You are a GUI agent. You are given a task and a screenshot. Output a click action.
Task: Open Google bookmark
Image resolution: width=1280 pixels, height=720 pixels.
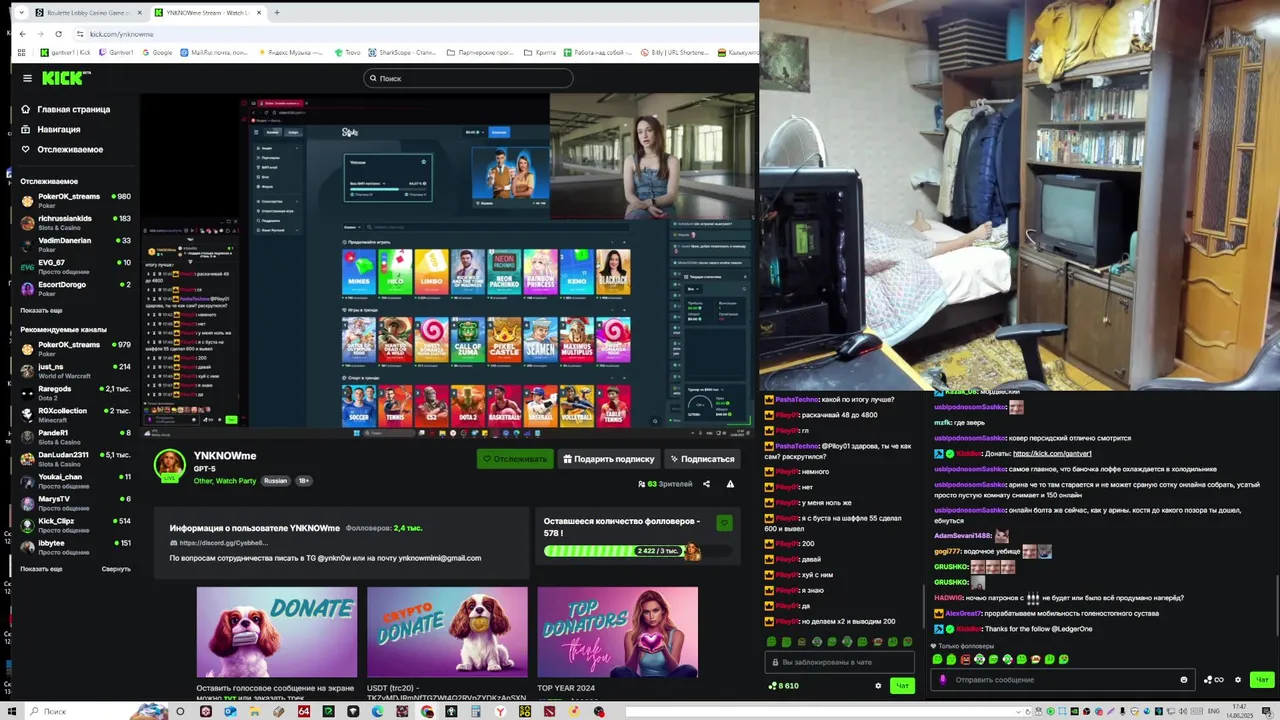tap(157, 52)
